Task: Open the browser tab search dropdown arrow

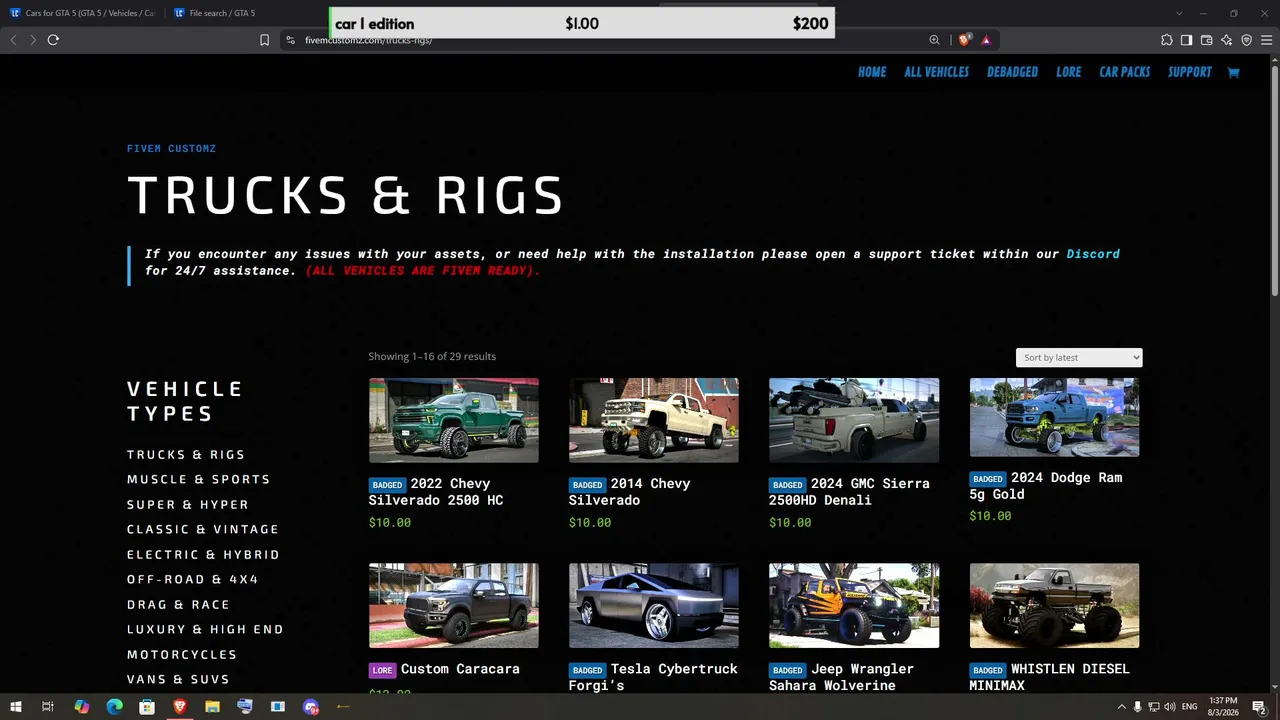Action: click(x=1179, y=13)
